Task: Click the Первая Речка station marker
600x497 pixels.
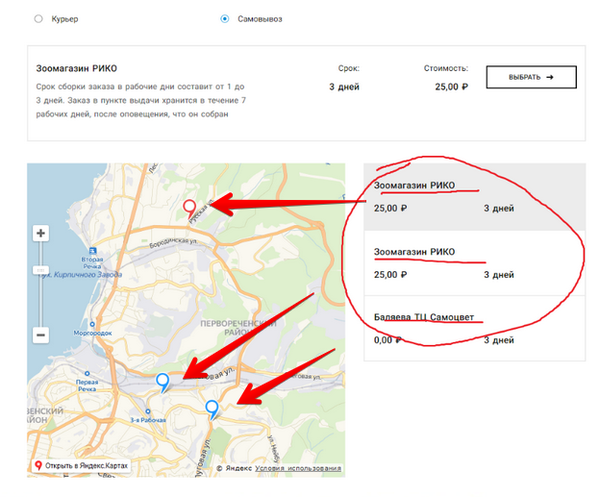Action: [x=87, y=373]
